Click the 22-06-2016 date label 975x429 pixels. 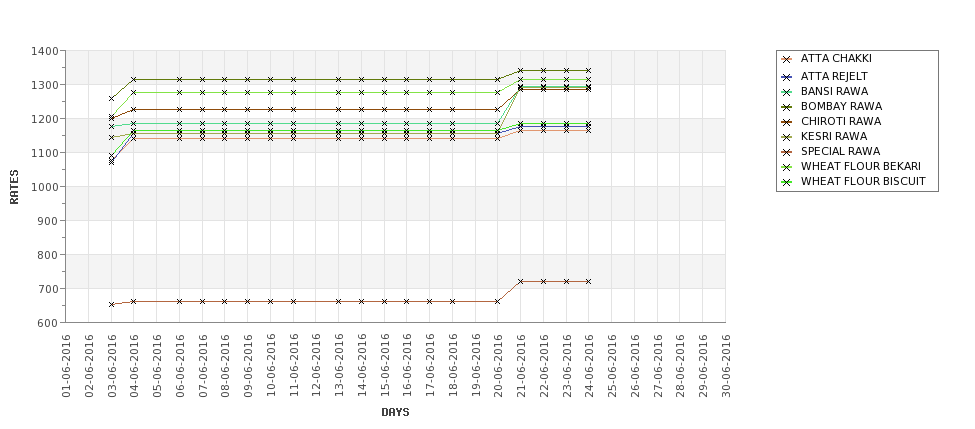543,366
